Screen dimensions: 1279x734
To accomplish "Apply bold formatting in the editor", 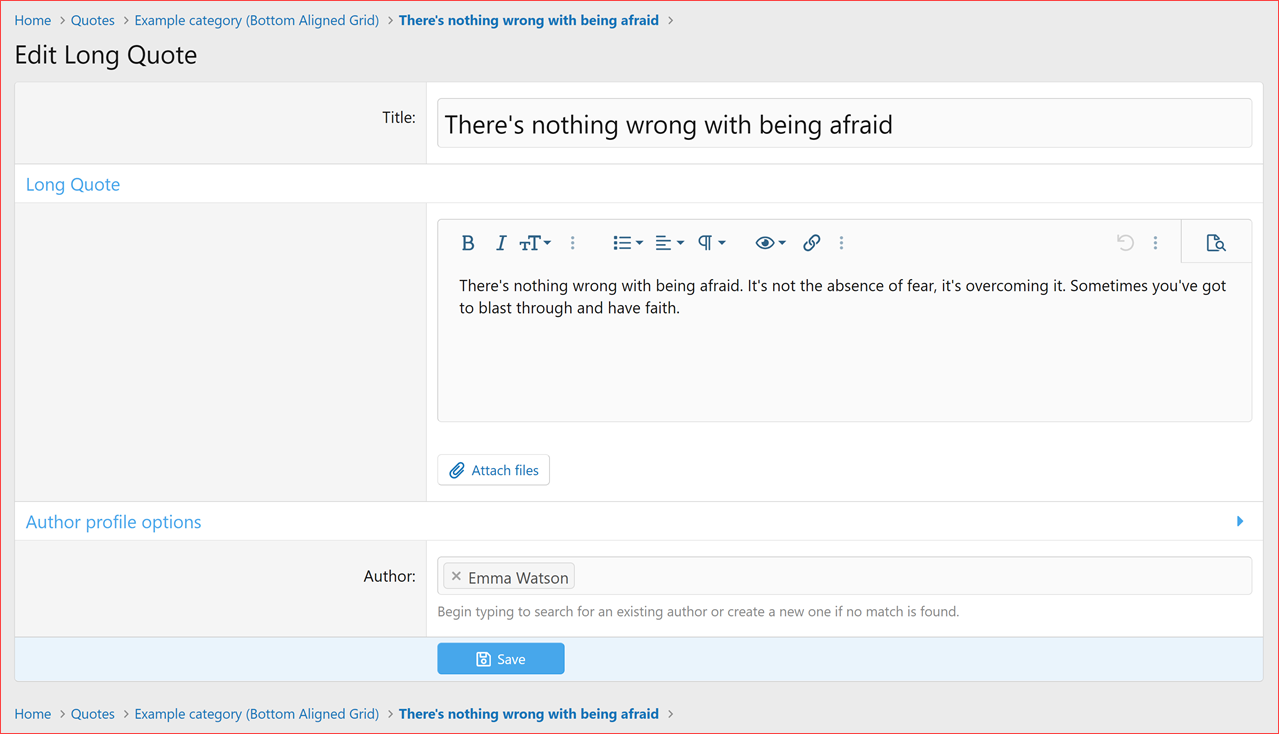I will (467, 242).
